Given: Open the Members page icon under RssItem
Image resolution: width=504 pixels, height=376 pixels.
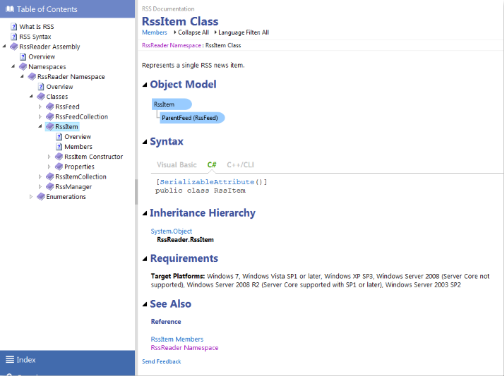Looking at the screenshot, I should pyautogui.click(x=59, y=147).
